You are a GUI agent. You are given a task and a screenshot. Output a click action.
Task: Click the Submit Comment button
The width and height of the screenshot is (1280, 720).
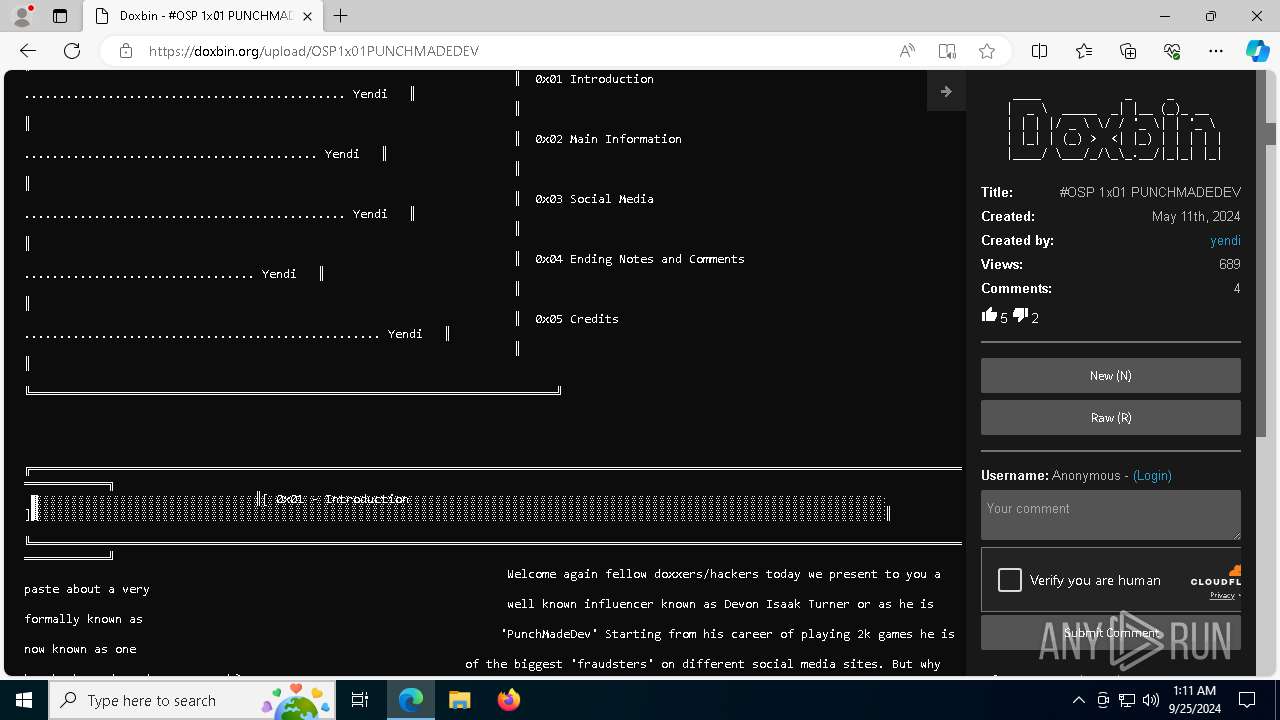click(1111, 633)
